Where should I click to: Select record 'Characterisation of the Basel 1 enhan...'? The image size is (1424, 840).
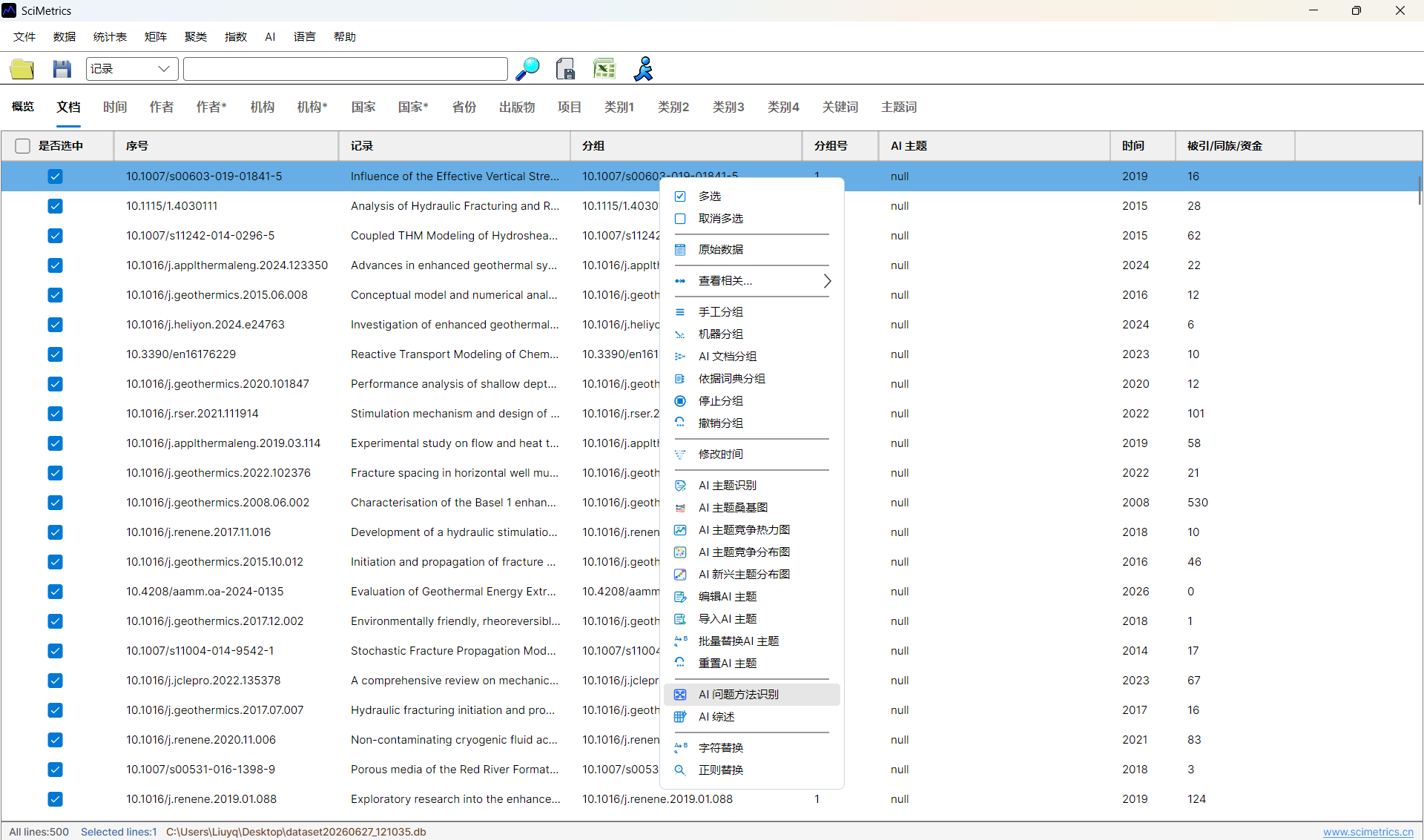point(453,503)
